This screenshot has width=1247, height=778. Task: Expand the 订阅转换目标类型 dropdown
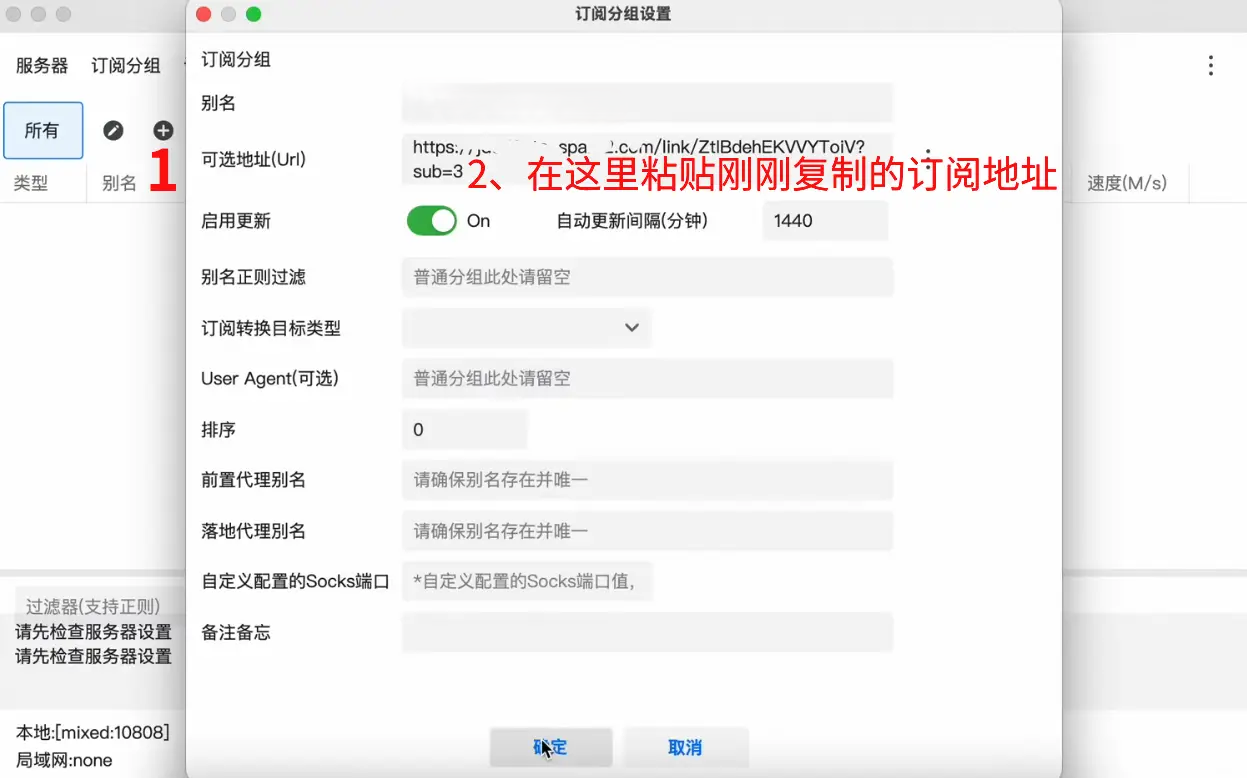[x=527, y=328]
